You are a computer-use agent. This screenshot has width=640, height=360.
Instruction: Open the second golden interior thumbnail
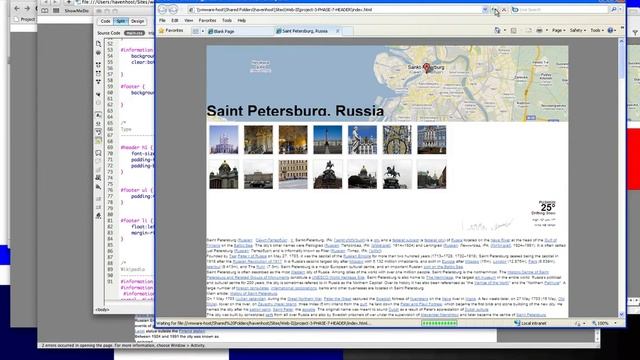click(x=293, y=140)
